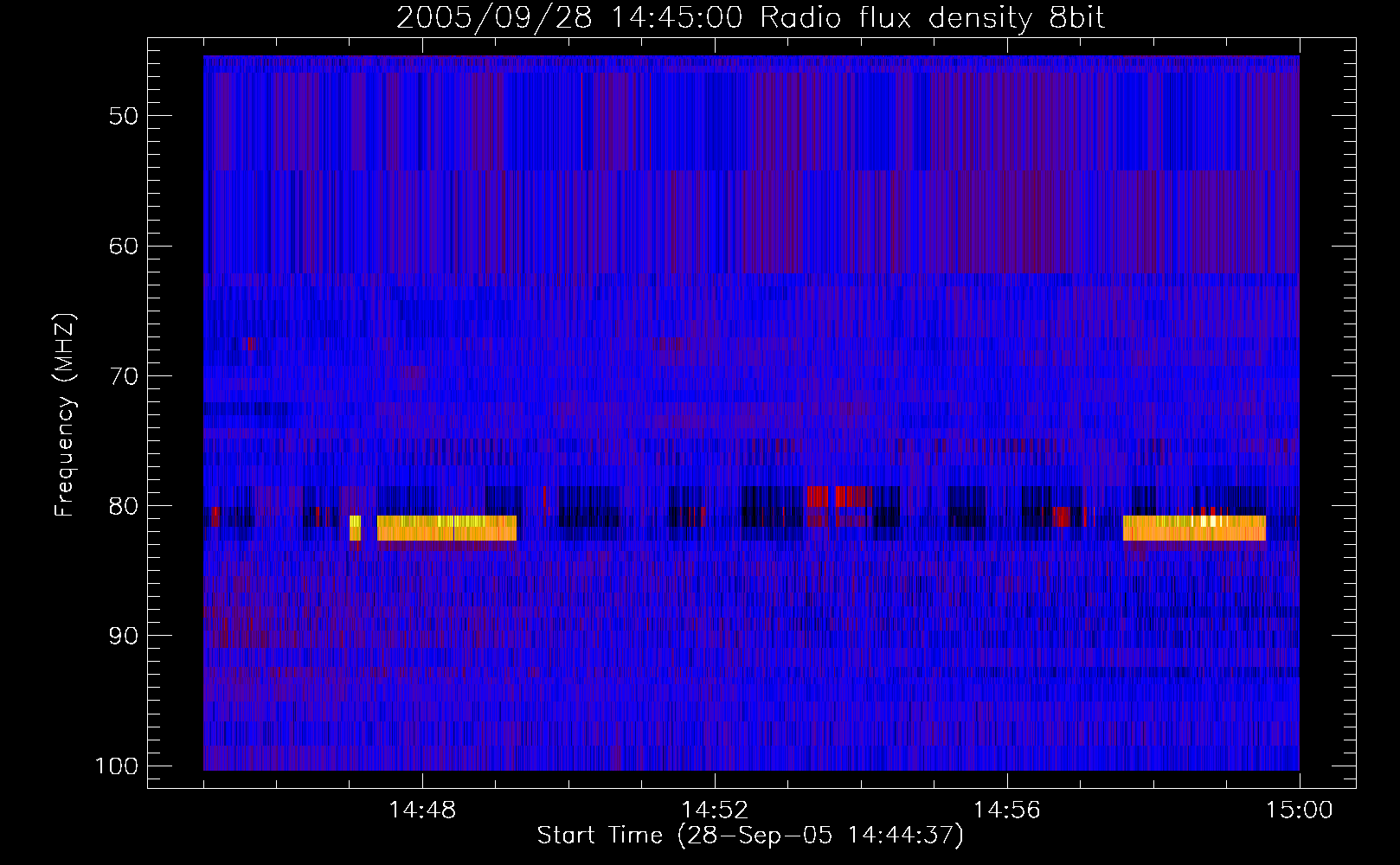The height and width of the screenshot is (865, 1400).
Task: Click the '90' frequency tick label
Action: (x=124, y=636)
